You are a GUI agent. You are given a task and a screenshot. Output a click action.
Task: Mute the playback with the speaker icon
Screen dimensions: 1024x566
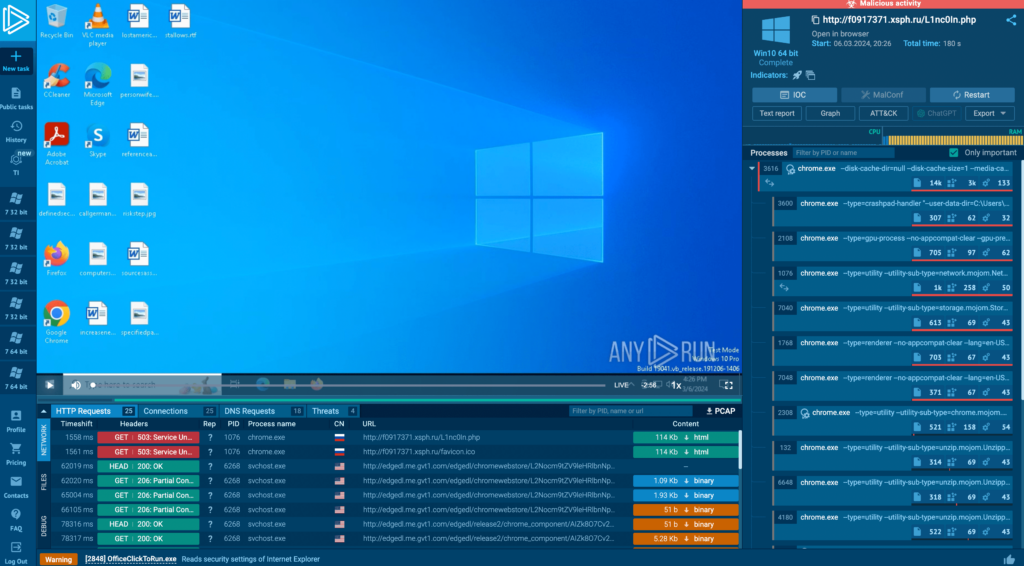click(75, 385)
